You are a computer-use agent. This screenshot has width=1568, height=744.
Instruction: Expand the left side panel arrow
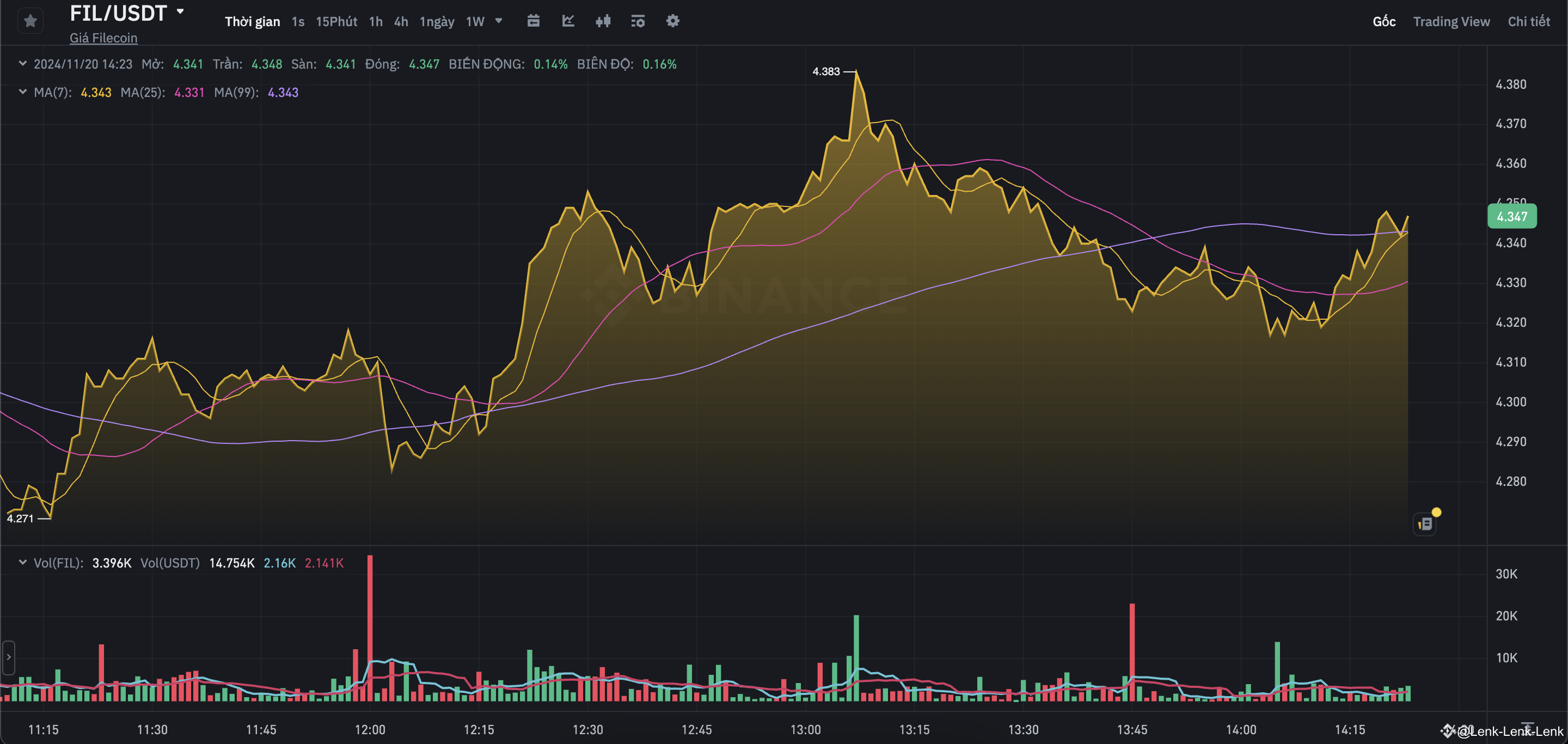point(9,657)
